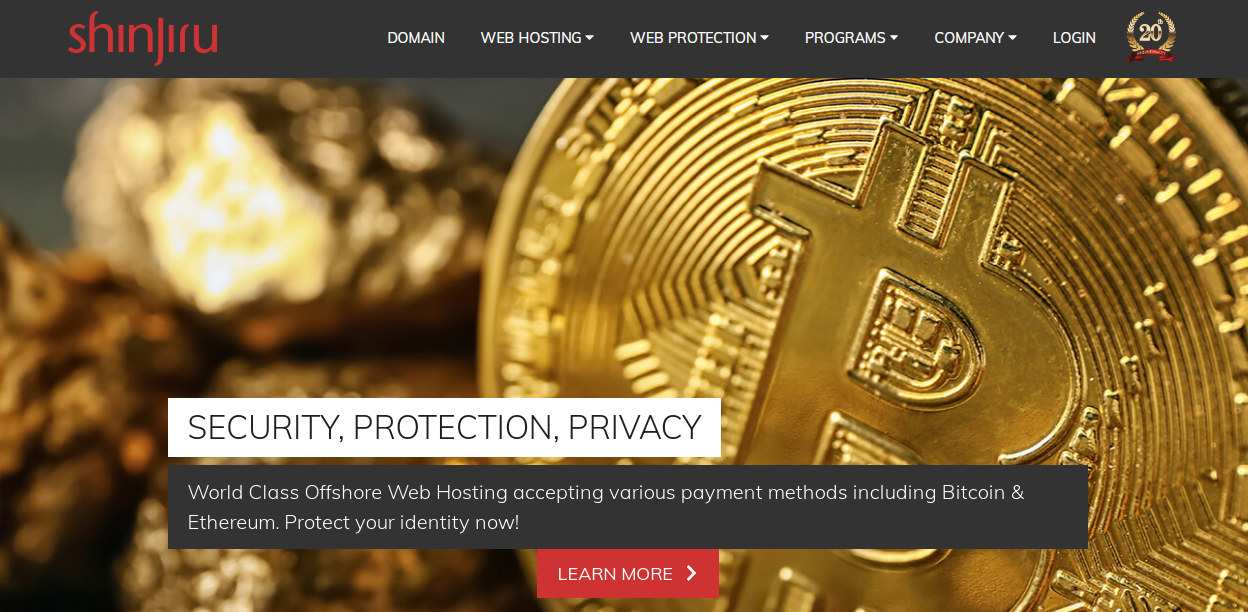Click the Security, Protection, Privacy headline

[444, 427]
